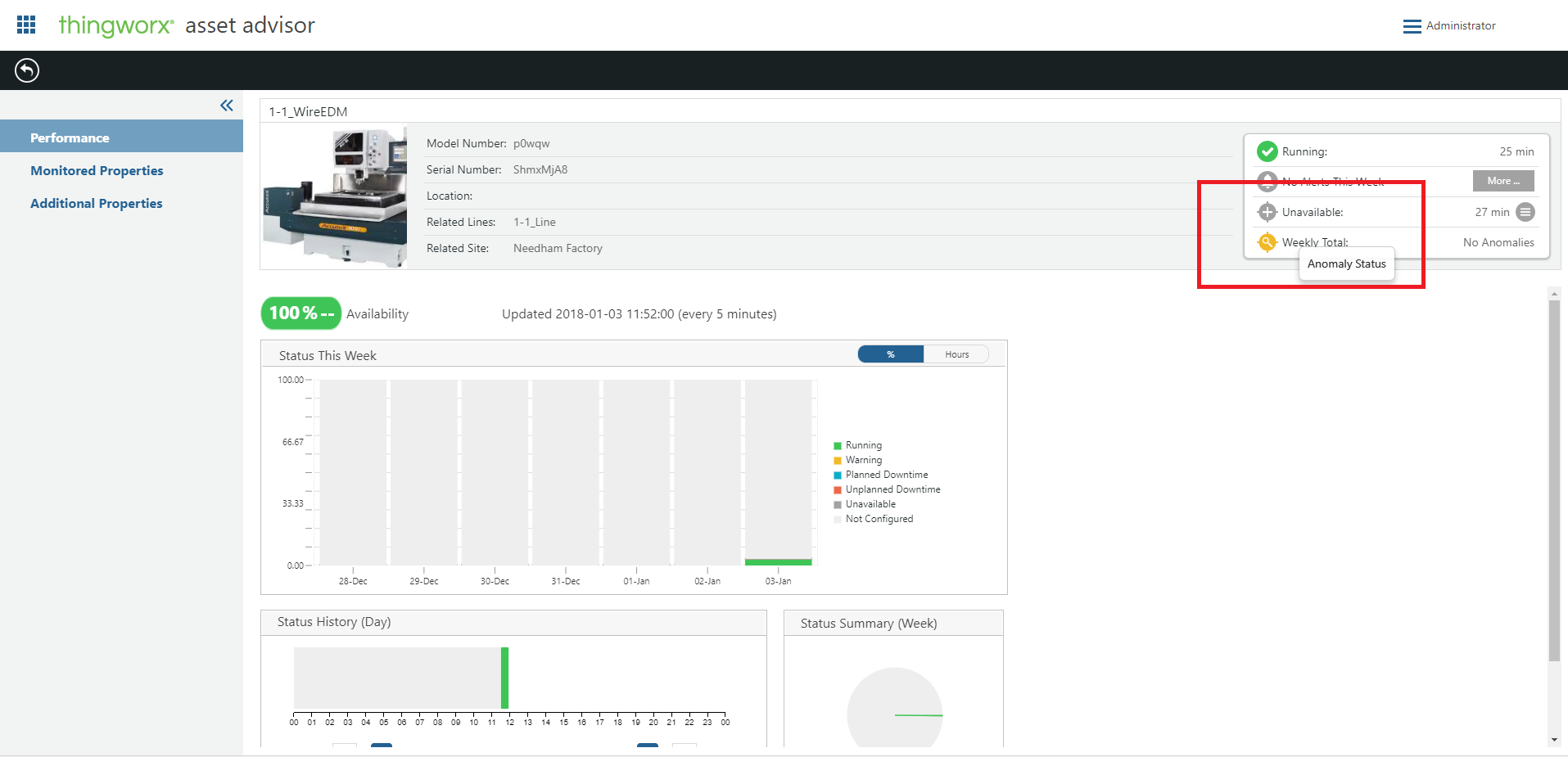The height and width of the screenshot is (757, 1568).
Task: Click the green Running legend swatch
Action: pyautogui.click(x=838, y=446)
